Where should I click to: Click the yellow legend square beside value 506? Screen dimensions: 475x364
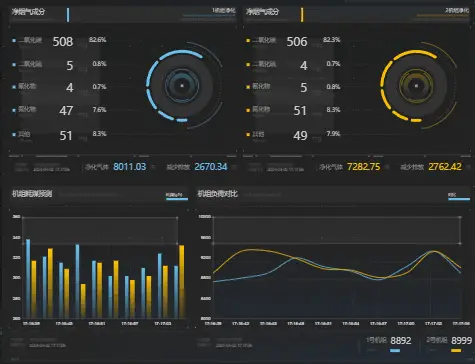click(x=248, y=41)
